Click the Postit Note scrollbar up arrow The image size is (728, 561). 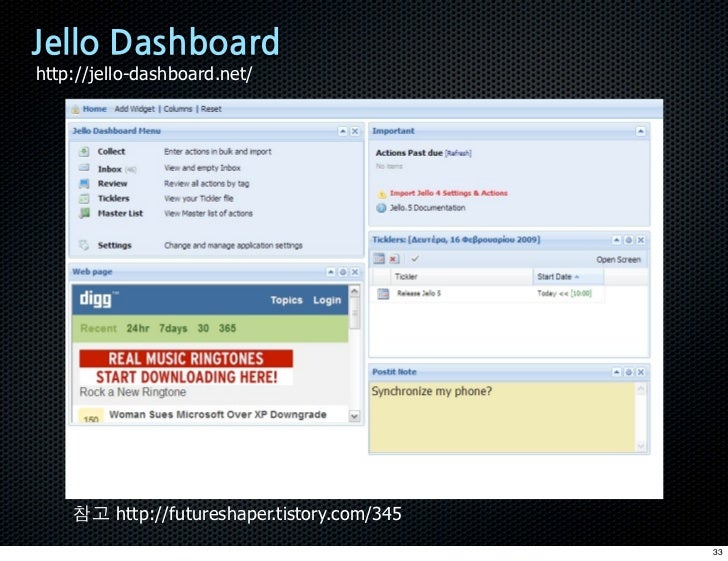point(641,389)
